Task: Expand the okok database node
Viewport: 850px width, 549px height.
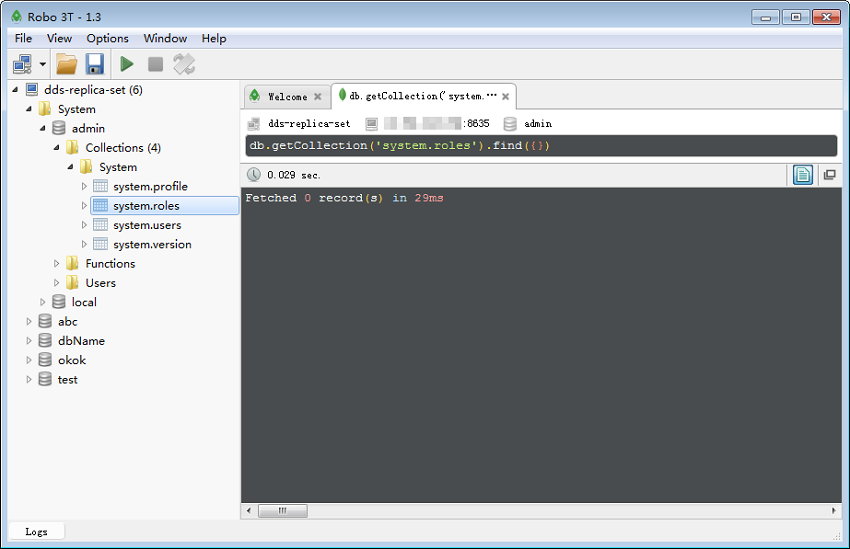Action: click(x=29, y=360)
